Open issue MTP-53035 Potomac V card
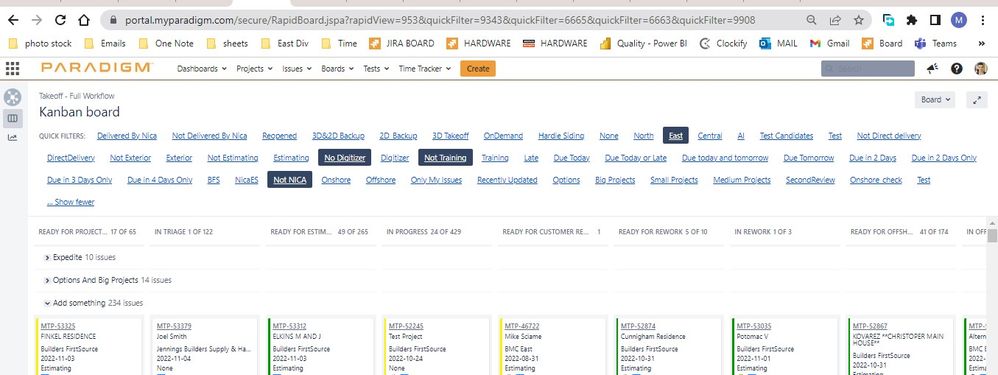The height and width of the screenshot is (375, 998). pyautogui.click(x=754, y=326)
